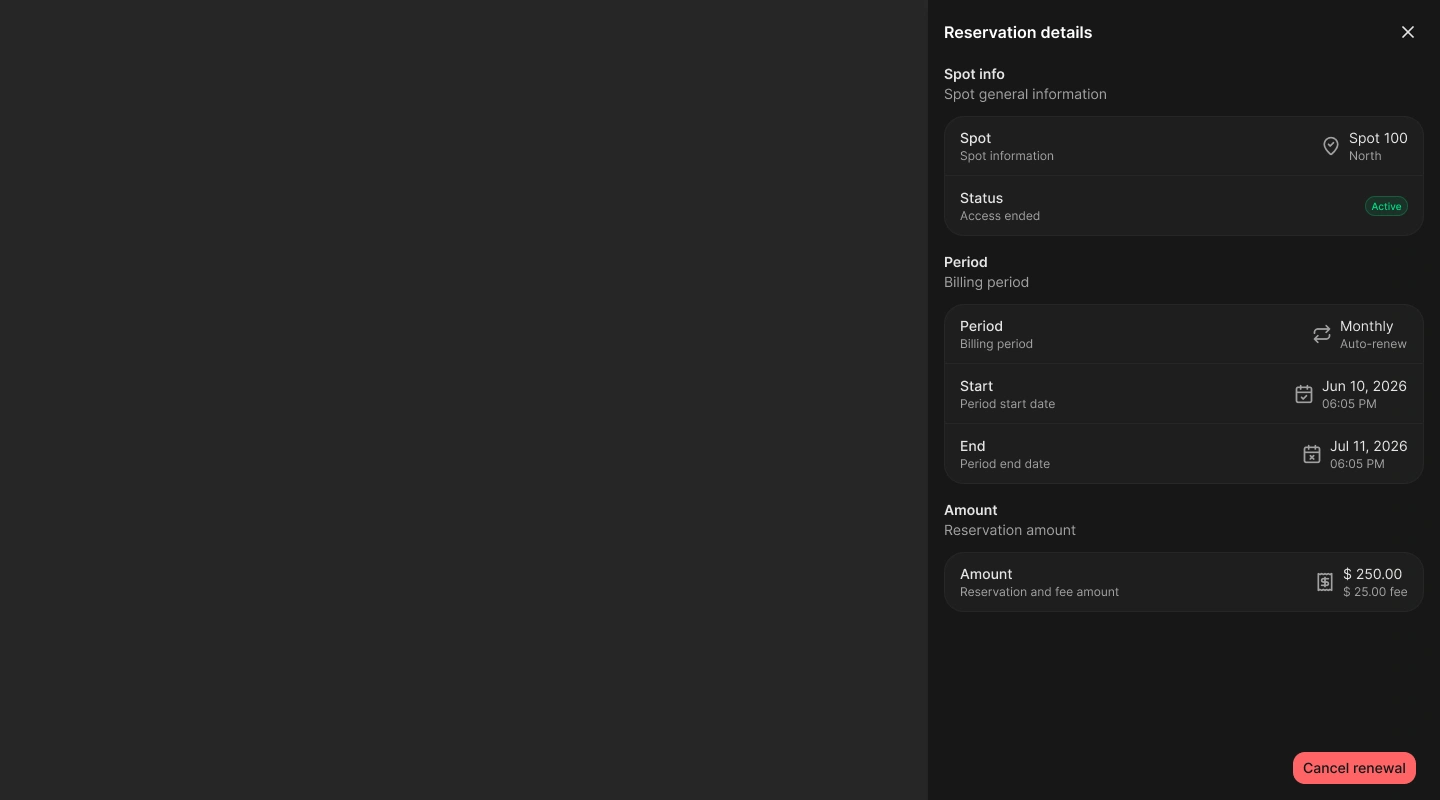Click the Spot 100 value text
The height and width of the screenshot is (800, 1440).
click(x=1378, y=138)
